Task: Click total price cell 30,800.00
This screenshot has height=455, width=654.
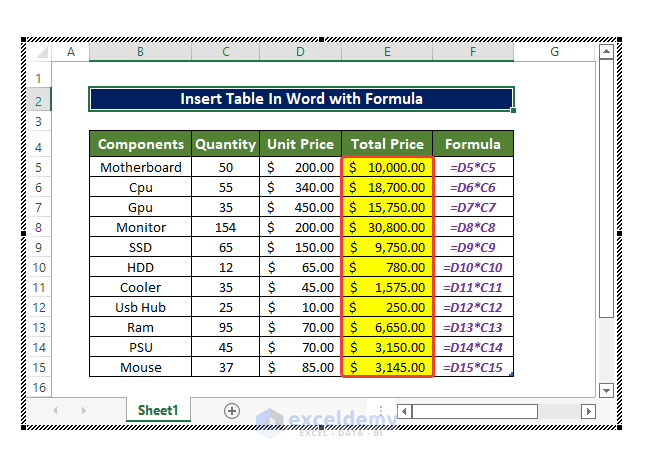Action: pyautogui.click(x=387, y=227)
